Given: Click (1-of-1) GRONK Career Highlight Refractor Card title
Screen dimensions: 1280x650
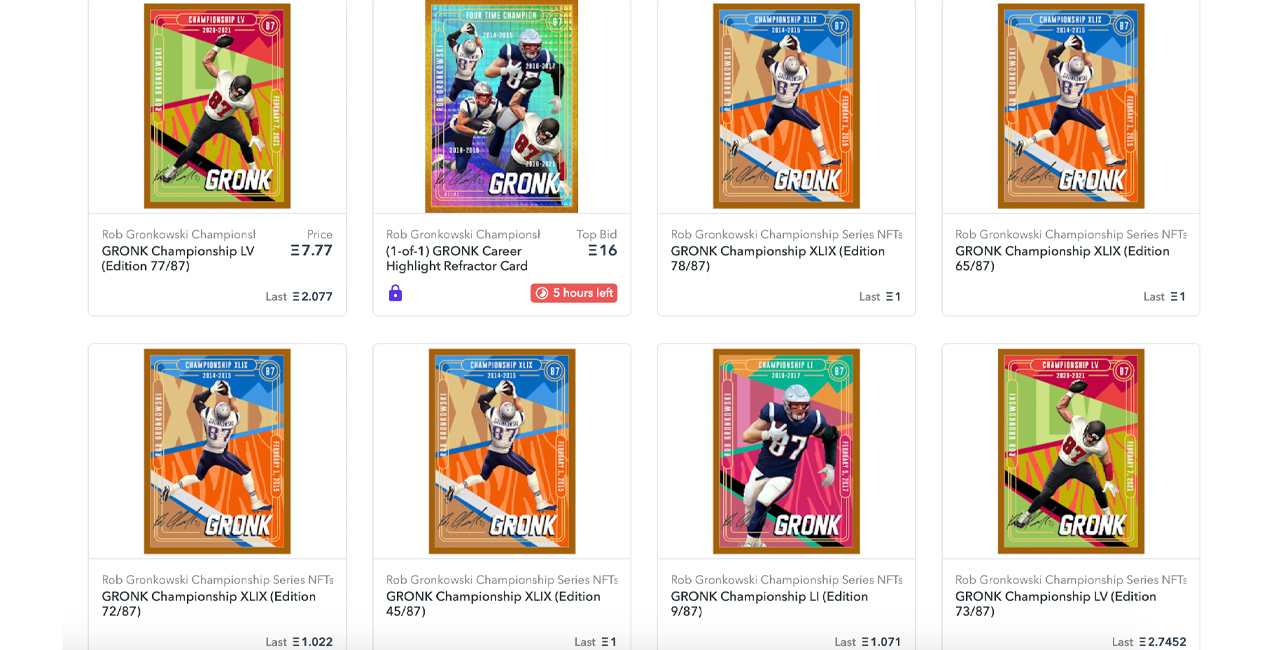Looking at the screenshot, I should coord(457,259).
